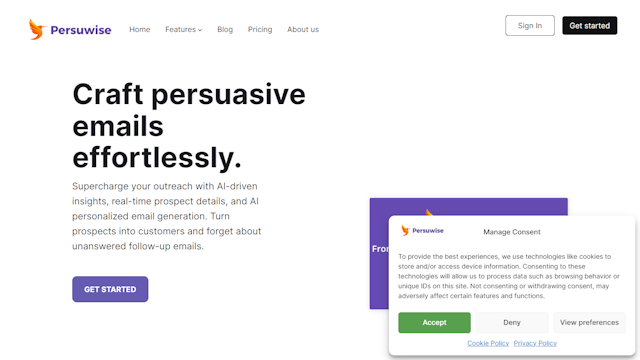The image size is (640, 360).
Task: Click the purple GET STARTED hero button
Action: (x=110, y=289)
